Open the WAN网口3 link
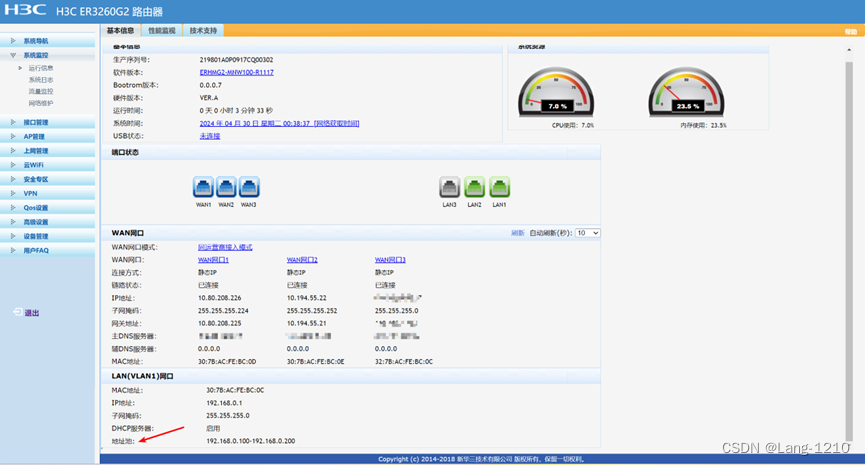 coord(391,260)
